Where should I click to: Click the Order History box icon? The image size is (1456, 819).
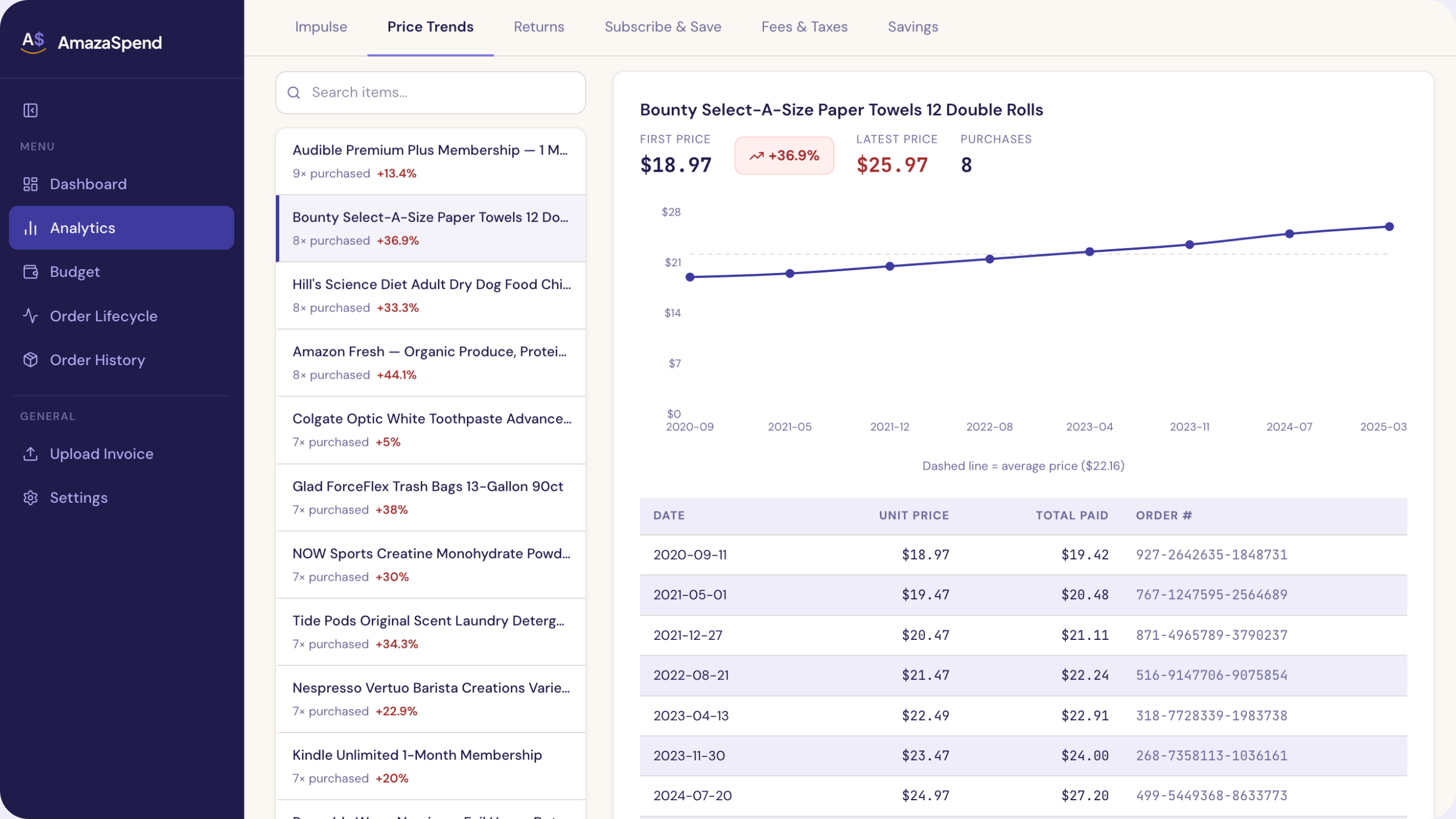(31, 359)
